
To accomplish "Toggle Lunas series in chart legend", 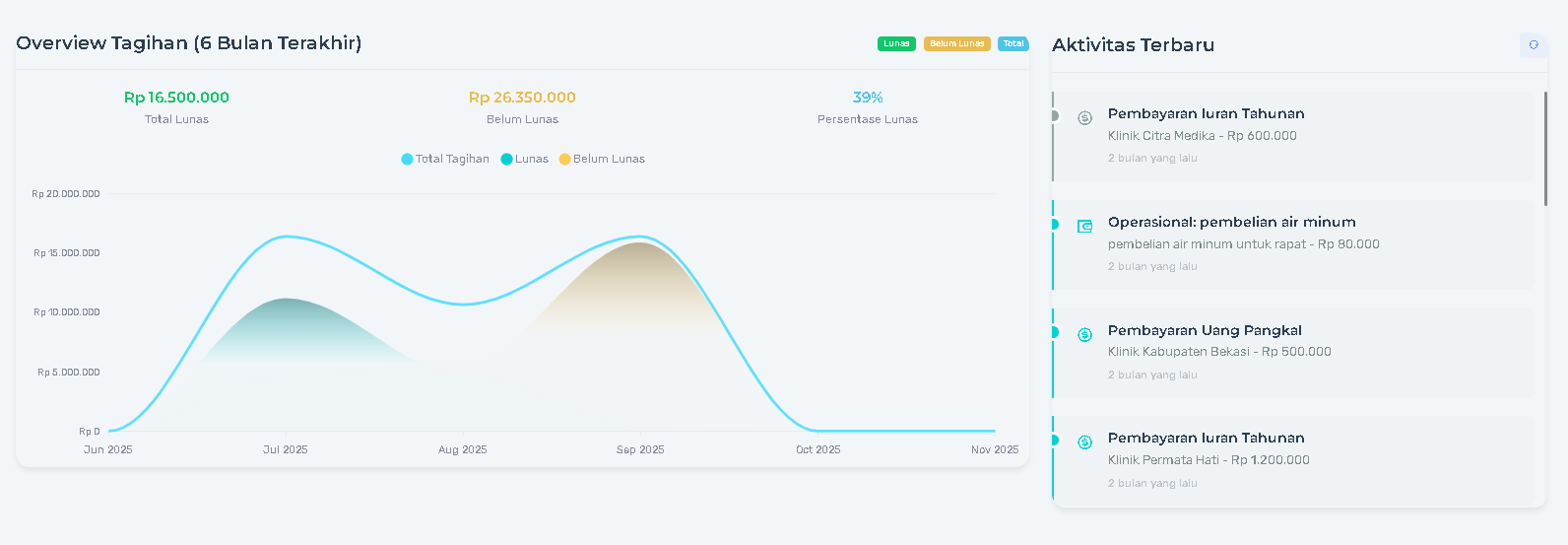I will click(525, 159).
